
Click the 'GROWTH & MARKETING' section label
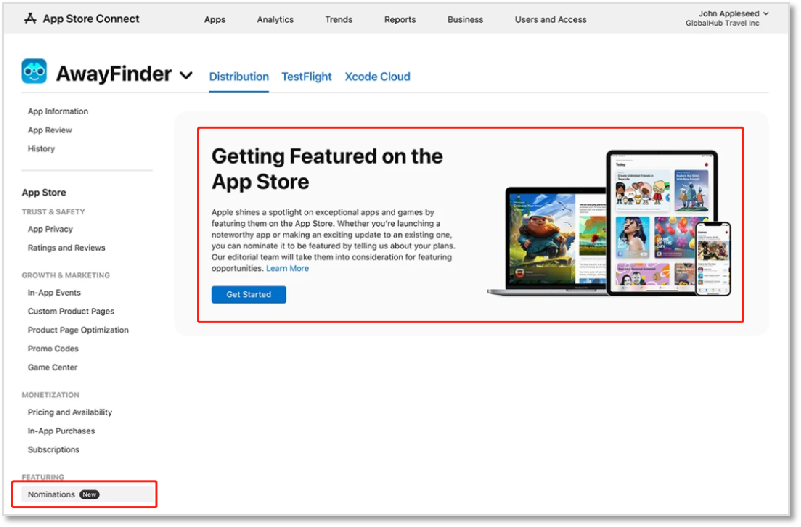[x=65, y=275]
